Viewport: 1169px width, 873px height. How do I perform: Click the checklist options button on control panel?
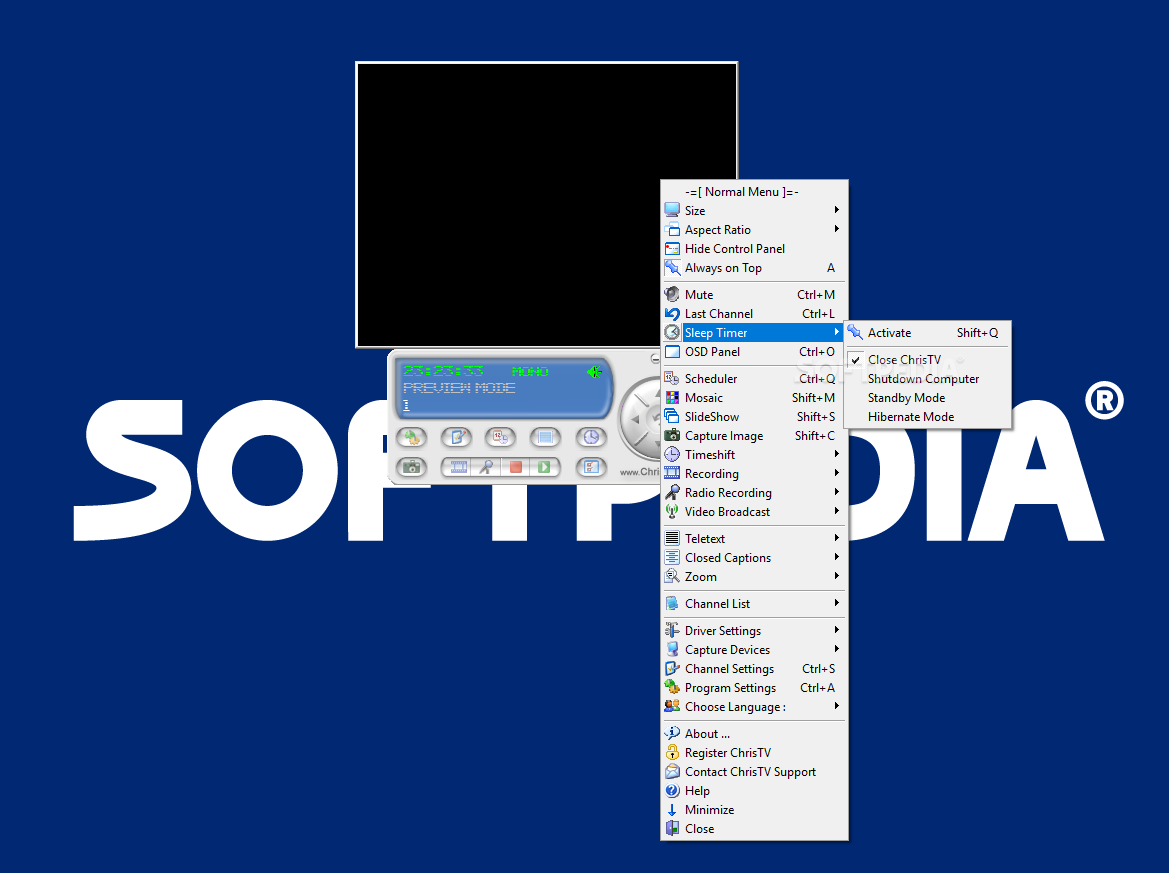[590, 467]
